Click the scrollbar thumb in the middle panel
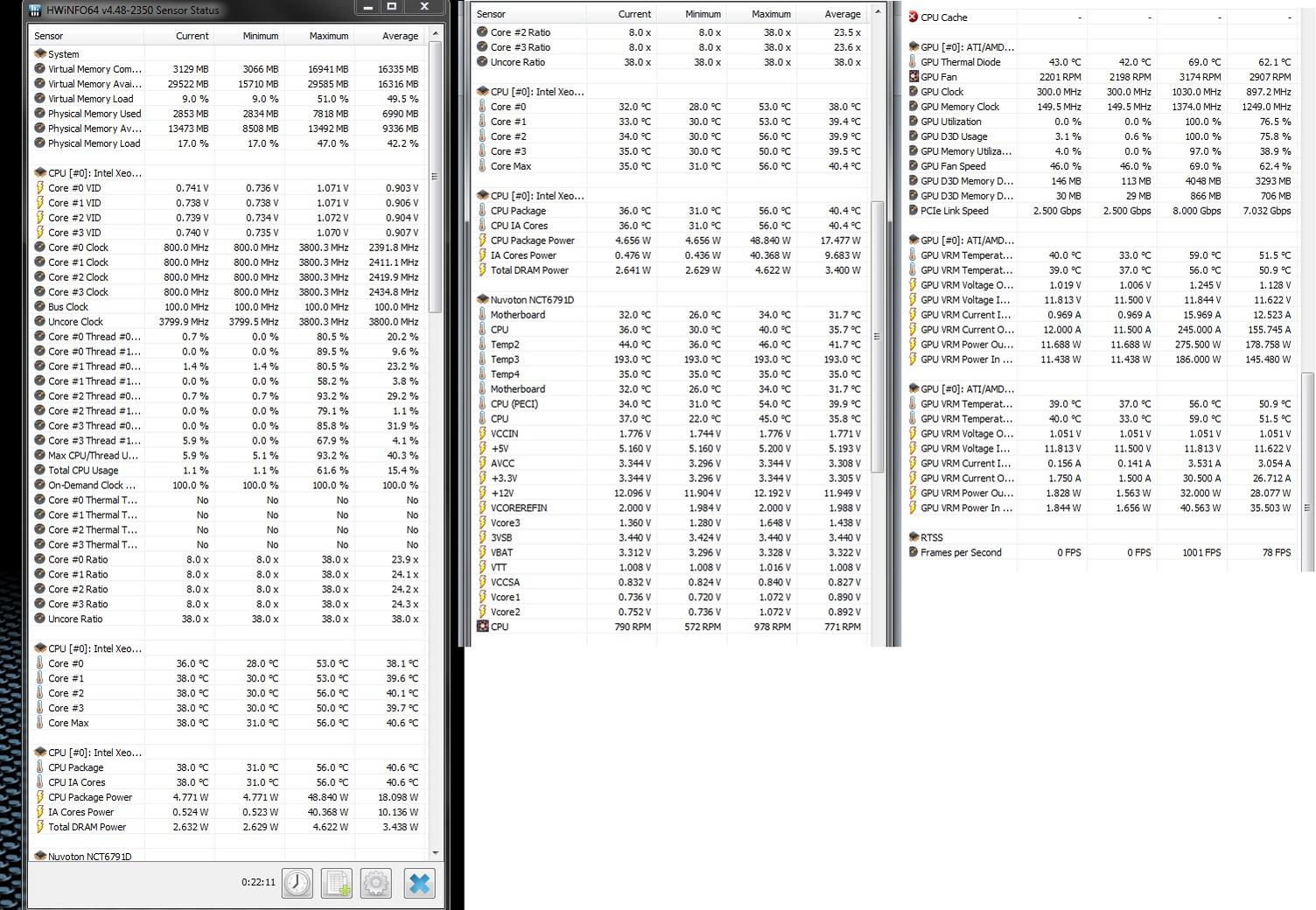1316x910 pixels. [878, 337]
